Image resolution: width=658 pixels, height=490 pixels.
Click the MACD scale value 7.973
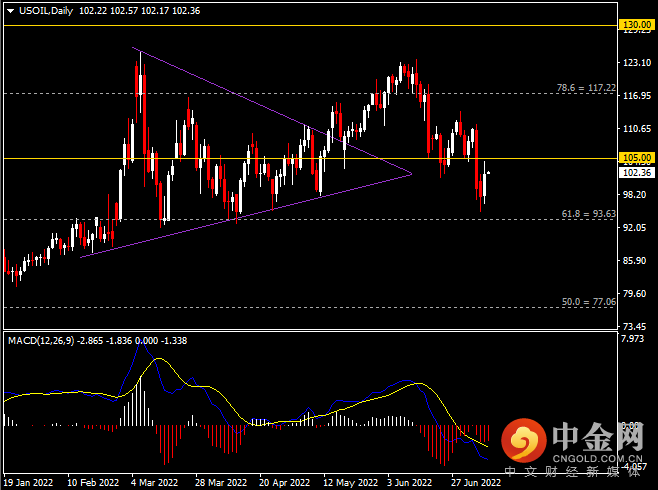click(x=632, y=338)
